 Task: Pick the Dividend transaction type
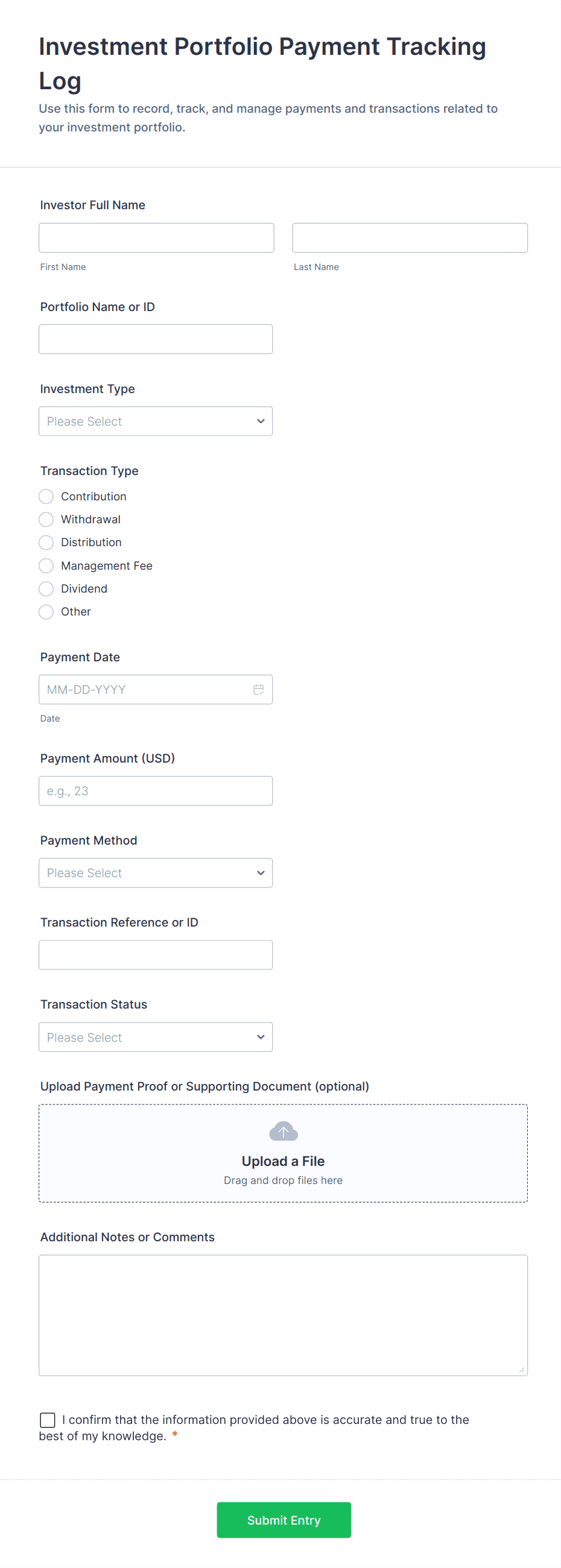click(x=46, y=589)
